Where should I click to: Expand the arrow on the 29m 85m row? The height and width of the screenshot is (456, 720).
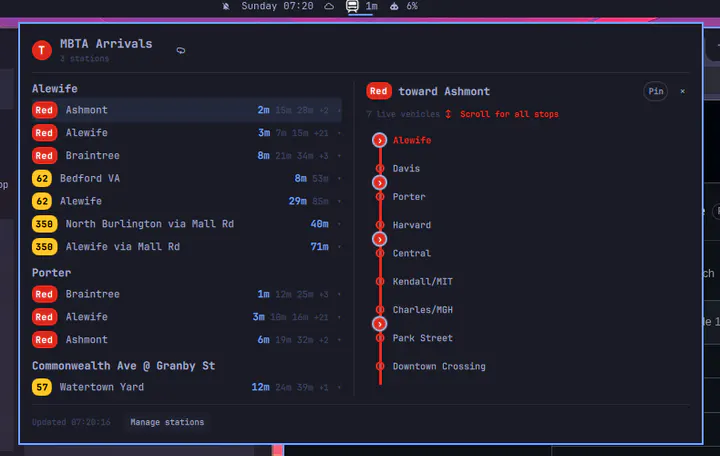coord(339,202)
